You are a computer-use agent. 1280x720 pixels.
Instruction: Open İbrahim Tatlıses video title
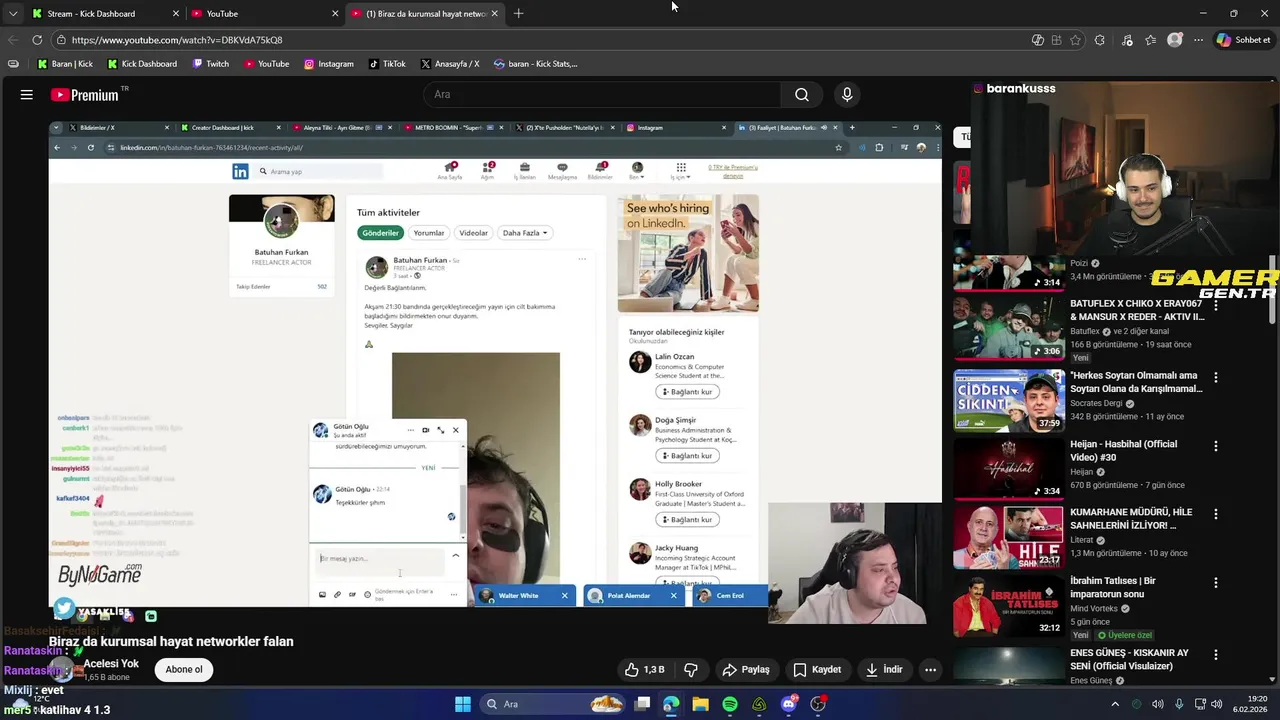1113,587
